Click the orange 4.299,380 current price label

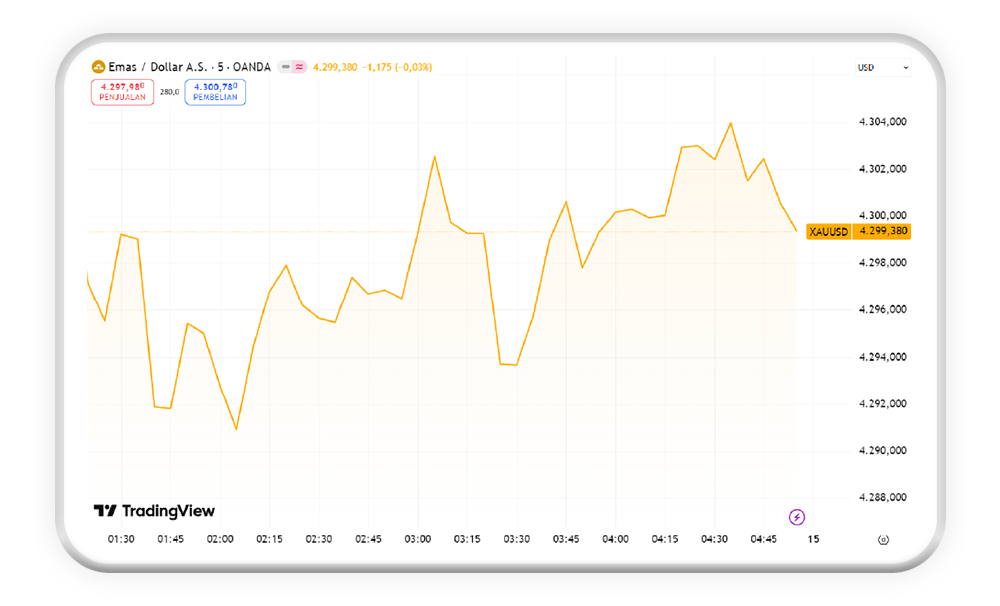pyautogui.click(x=883, y=231)
